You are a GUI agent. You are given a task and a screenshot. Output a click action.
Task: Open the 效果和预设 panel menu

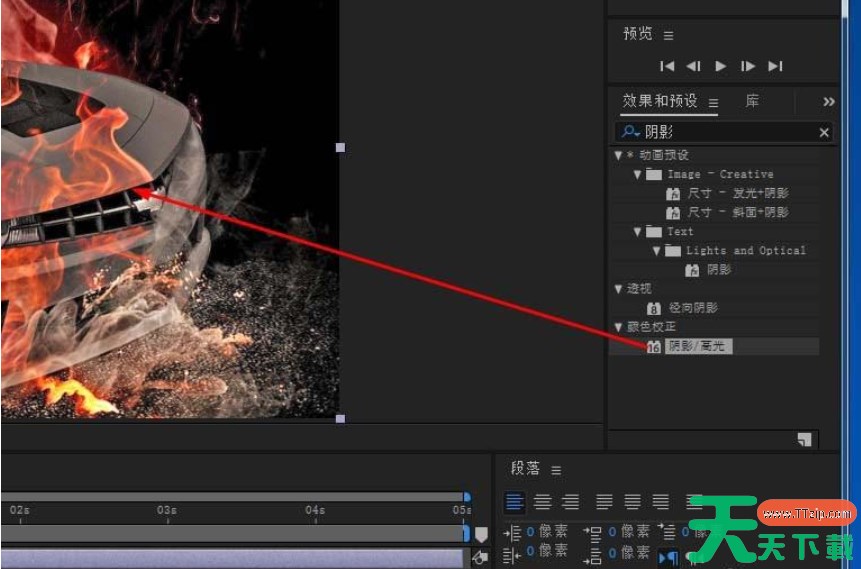(x=714, y=102)
